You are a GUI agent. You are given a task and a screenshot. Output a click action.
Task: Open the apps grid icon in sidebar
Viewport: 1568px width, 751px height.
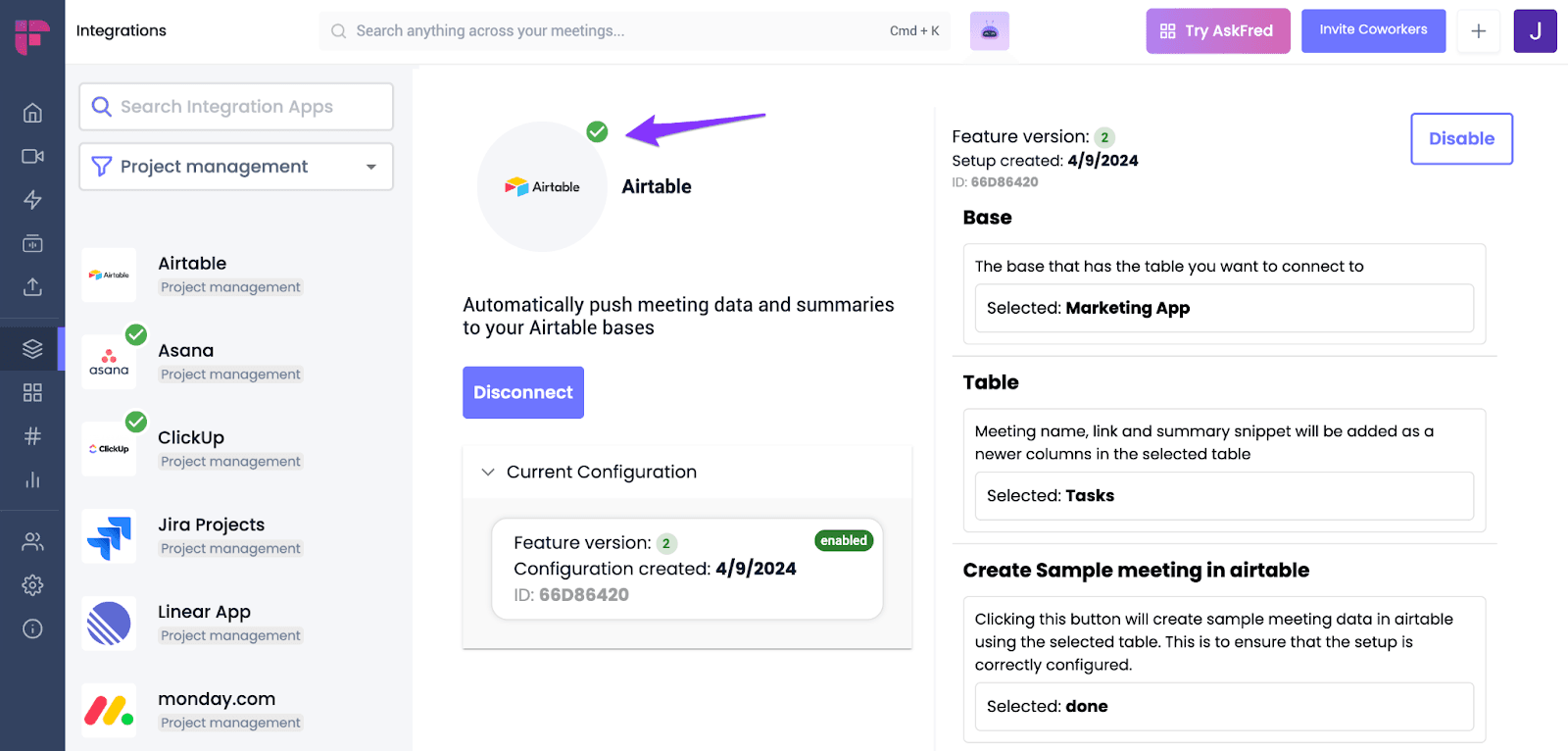coord(32,392)
